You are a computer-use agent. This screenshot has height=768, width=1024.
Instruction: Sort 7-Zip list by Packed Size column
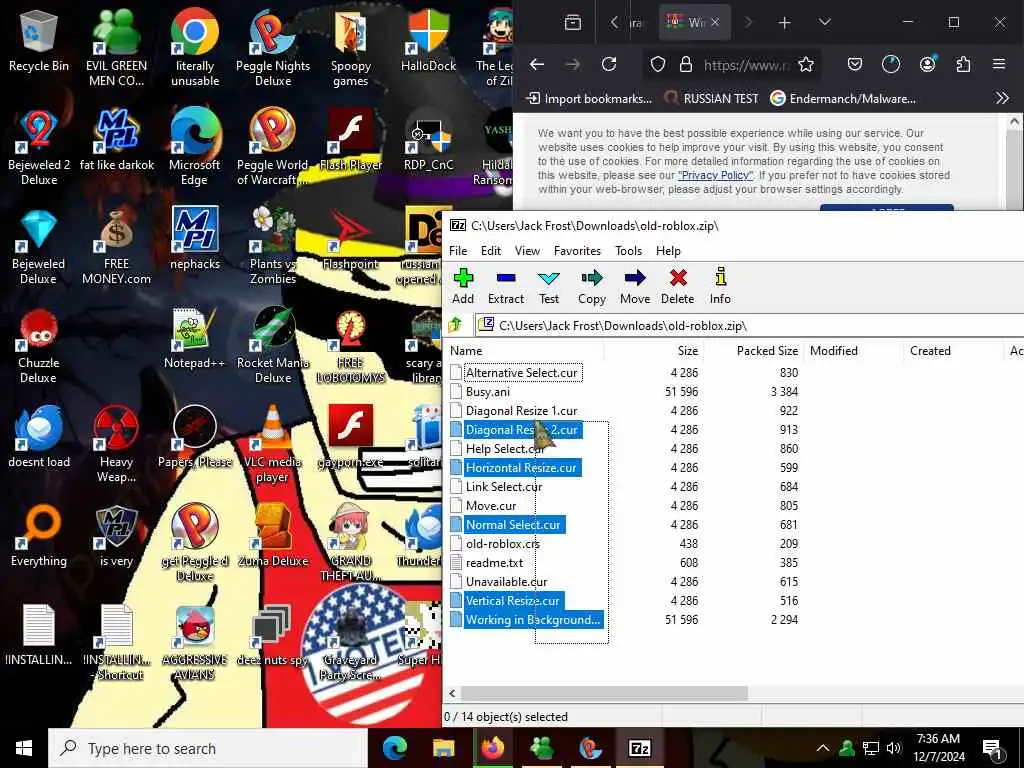754,351
